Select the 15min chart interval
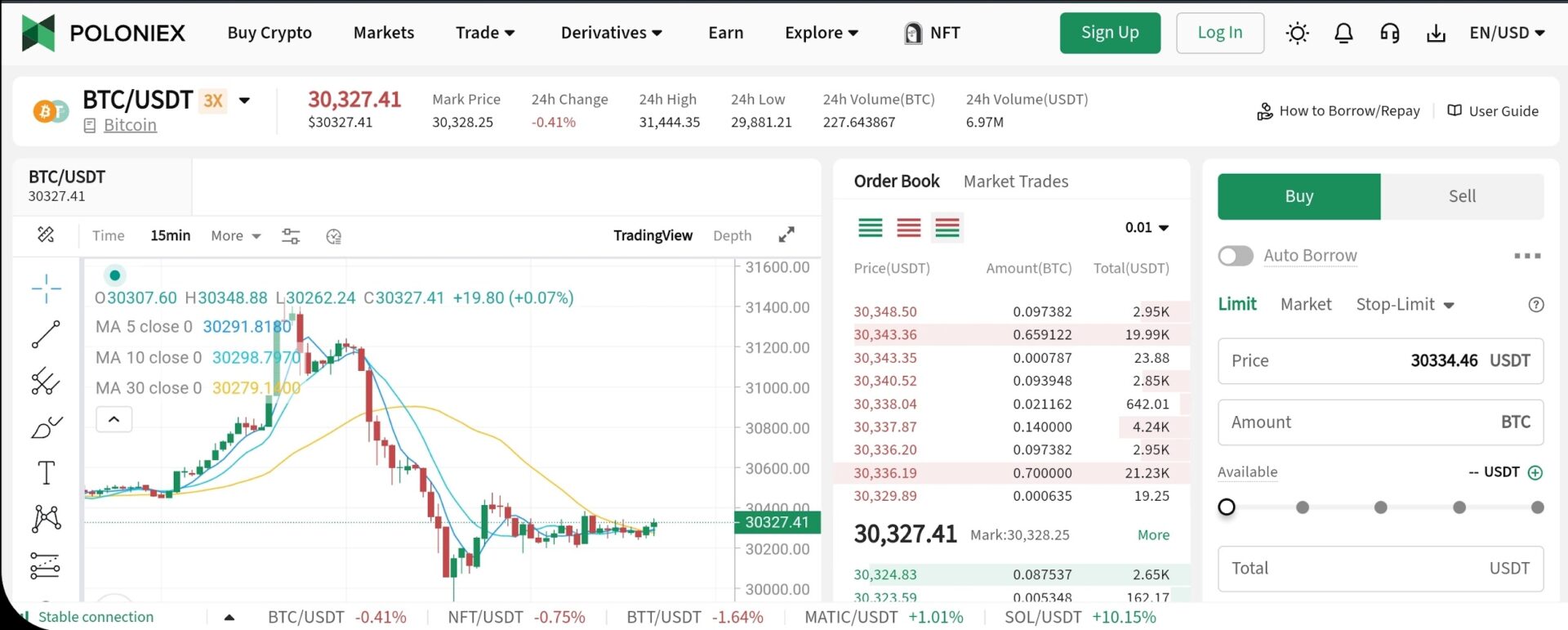Screen dimensions: 1568x630 tap(170, 235)
